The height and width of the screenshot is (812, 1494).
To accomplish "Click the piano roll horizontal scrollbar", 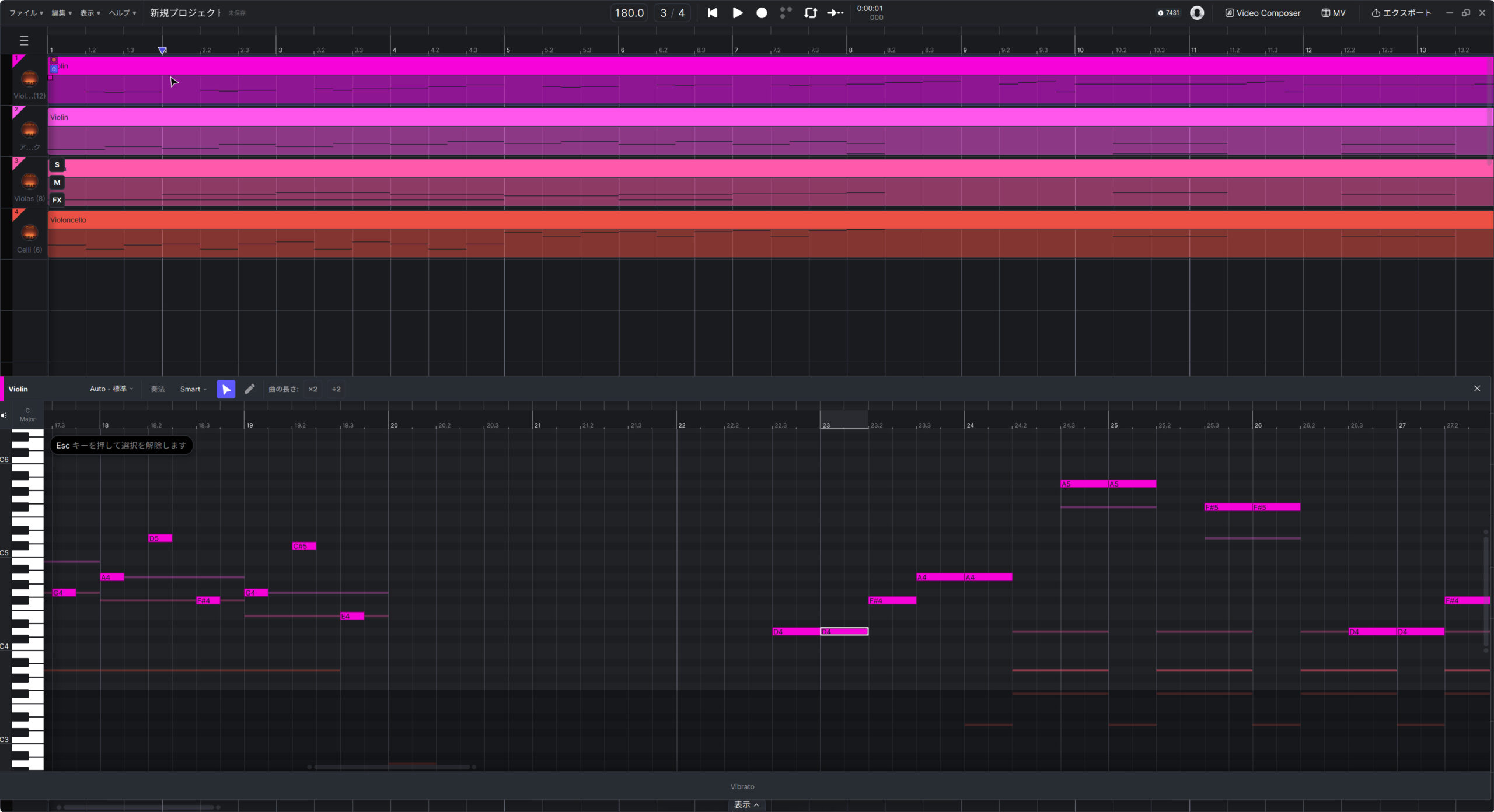I will click(392, 767).
